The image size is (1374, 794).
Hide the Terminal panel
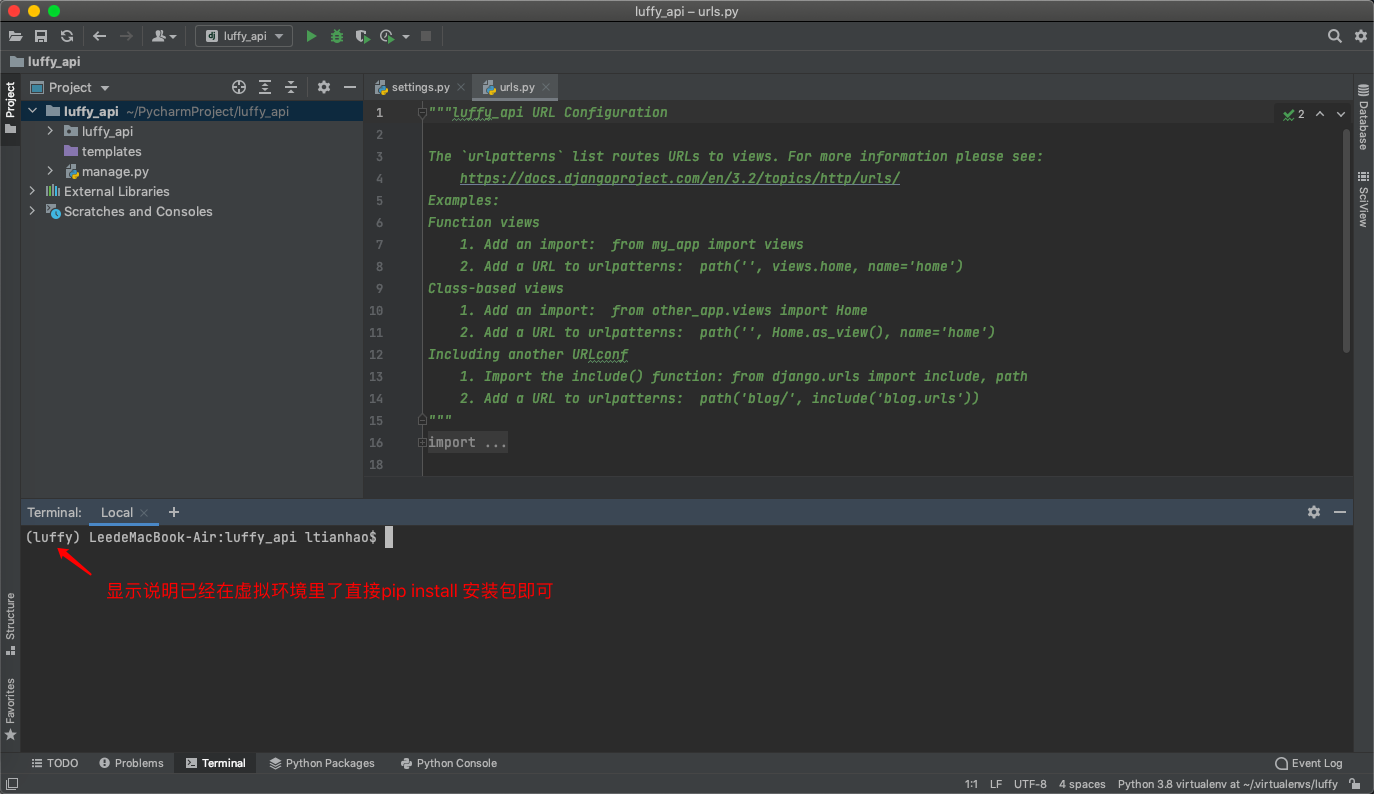pyautogui.click(x=1340, y=512)
